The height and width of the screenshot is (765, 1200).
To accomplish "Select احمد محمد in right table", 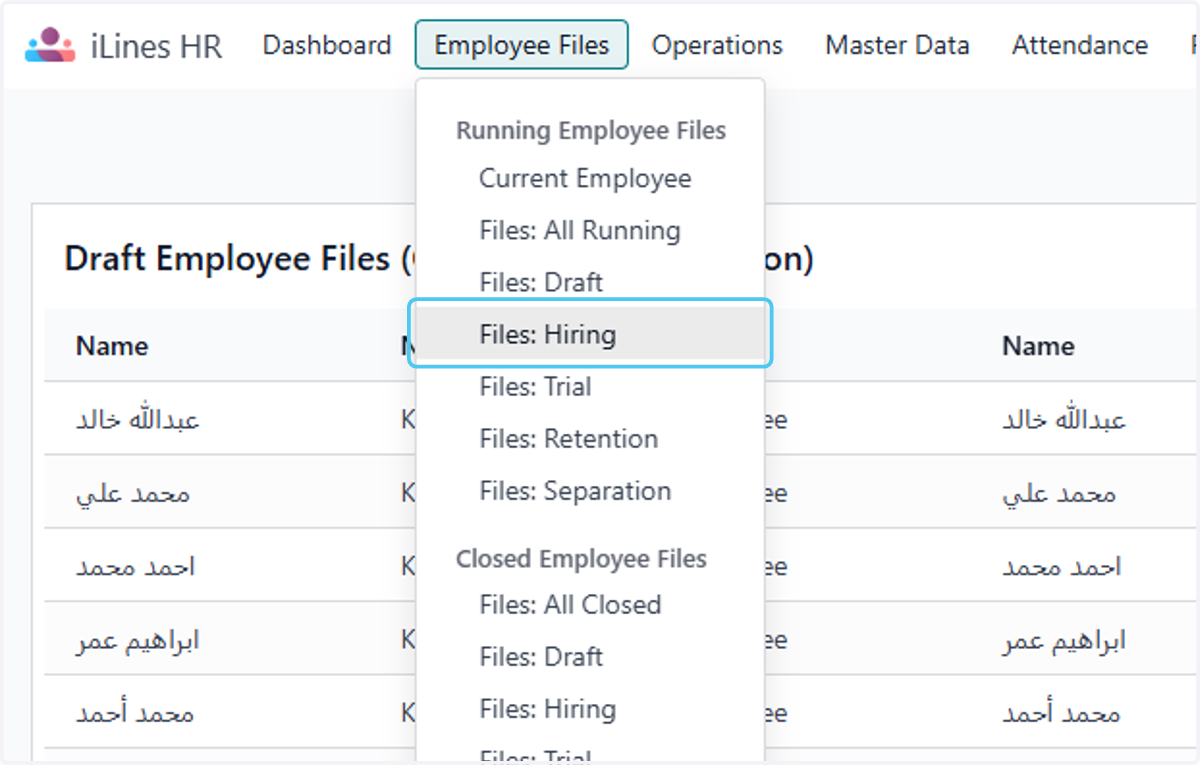I will coord(1062,566).
